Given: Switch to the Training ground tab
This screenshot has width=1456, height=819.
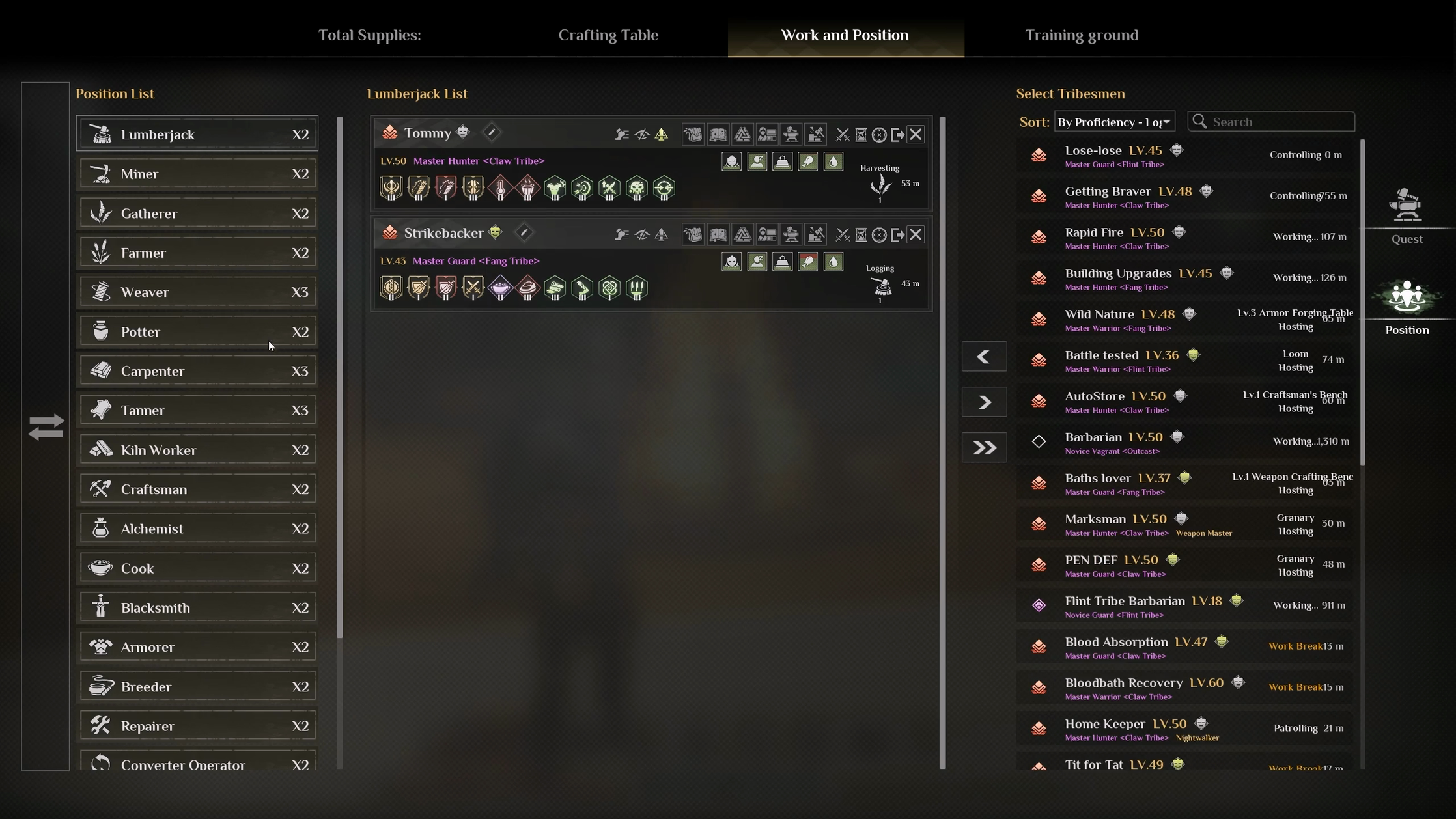Looking at the screenshot, I should 1082,35.
